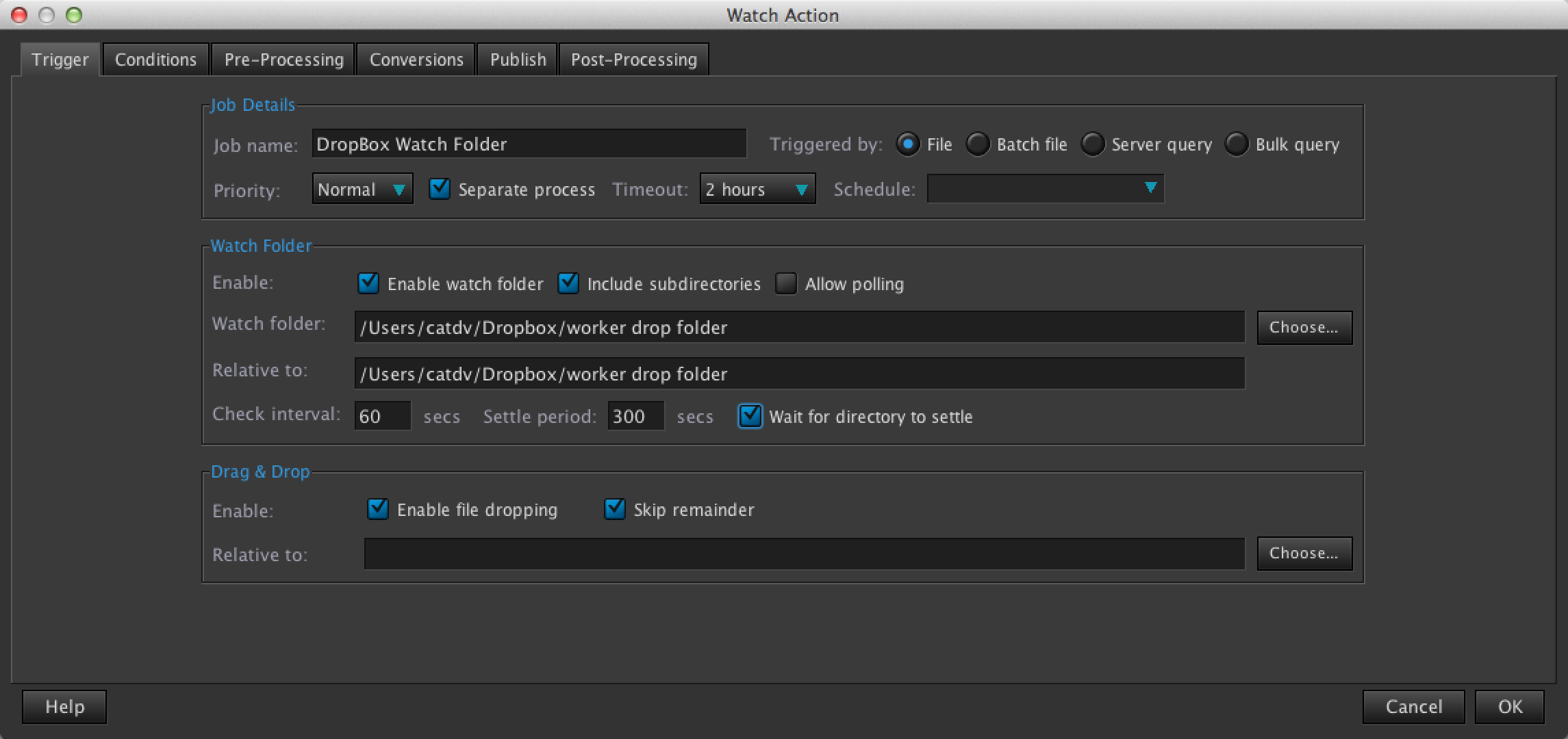Image resolution: width=1568 pixels, height=739 pixels.
Task: Choose Server query trigger option
Action: click(x=1093, y=144)
